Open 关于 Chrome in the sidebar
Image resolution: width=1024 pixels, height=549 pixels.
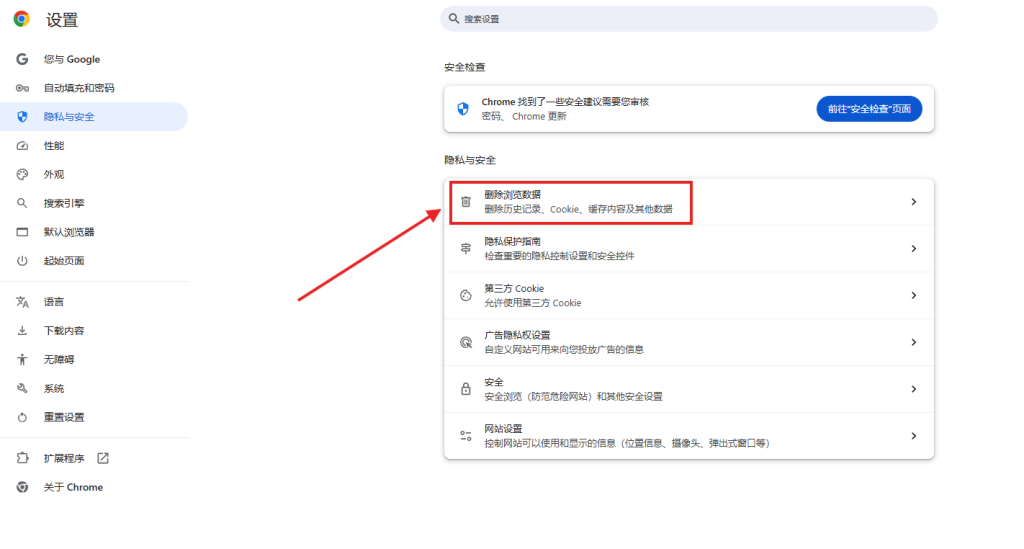point(73,487)
